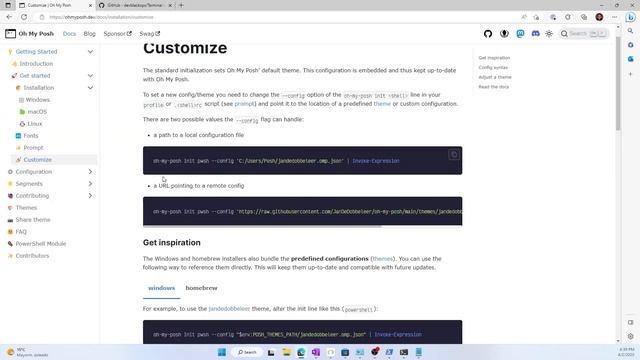Open PowerShell Module in the sidebar
Viewport: 640px width, 360px height.
click(40, 244)
